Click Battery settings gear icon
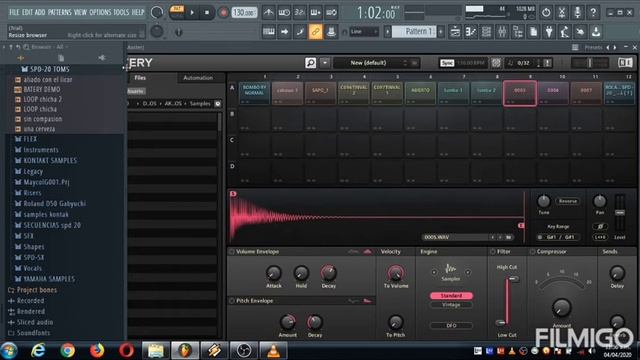640x360 pixels. (x=496, y=63)
